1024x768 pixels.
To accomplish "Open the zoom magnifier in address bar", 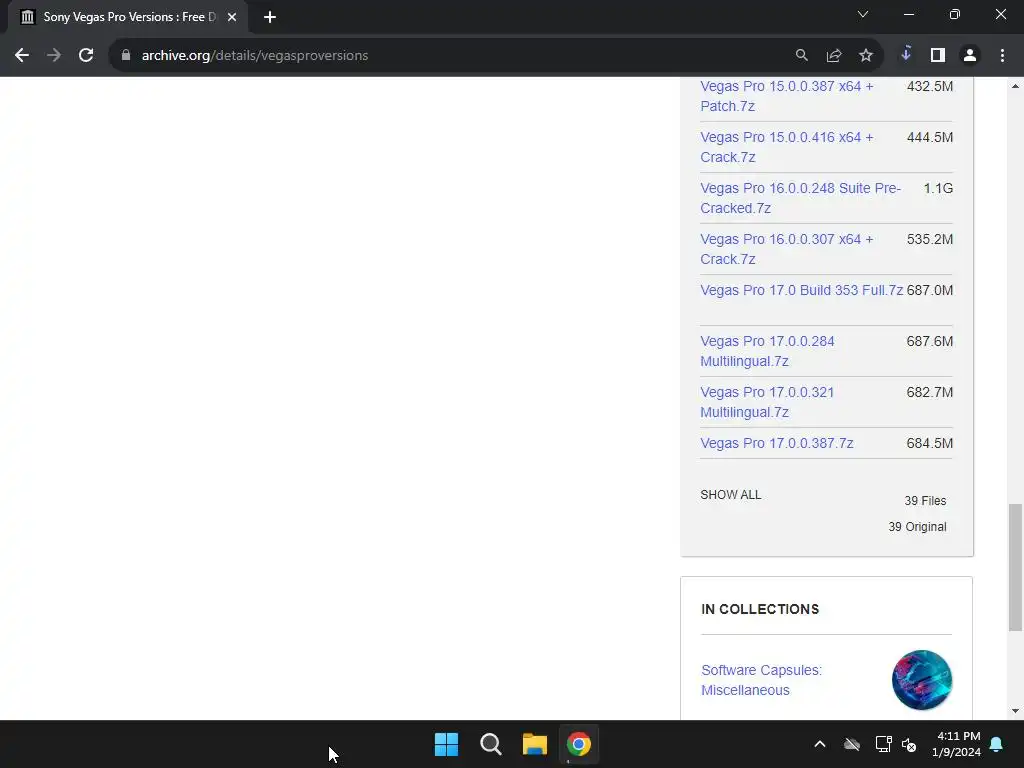I will point(801,56).
